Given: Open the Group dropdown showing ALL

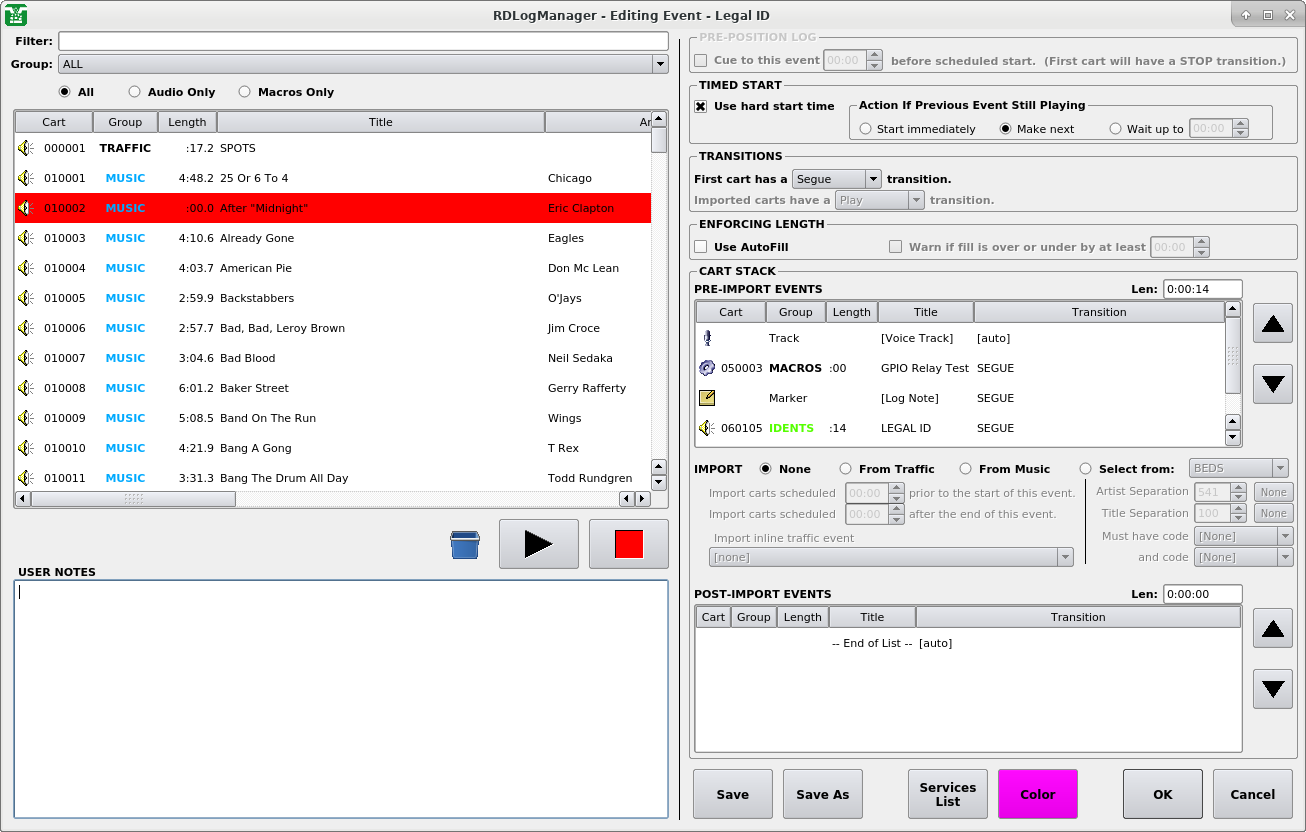Looking at the screenshot, I should [x=659, y=63].
